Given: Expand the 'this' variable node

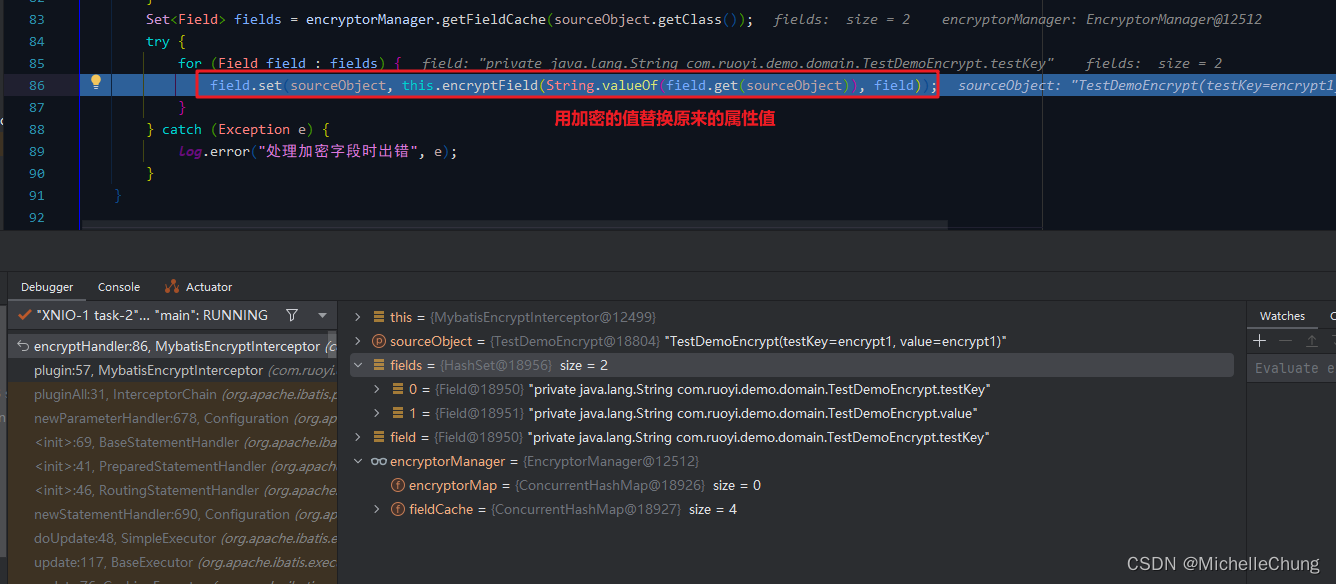Looking at the screenshot, I should click(359, 317).
